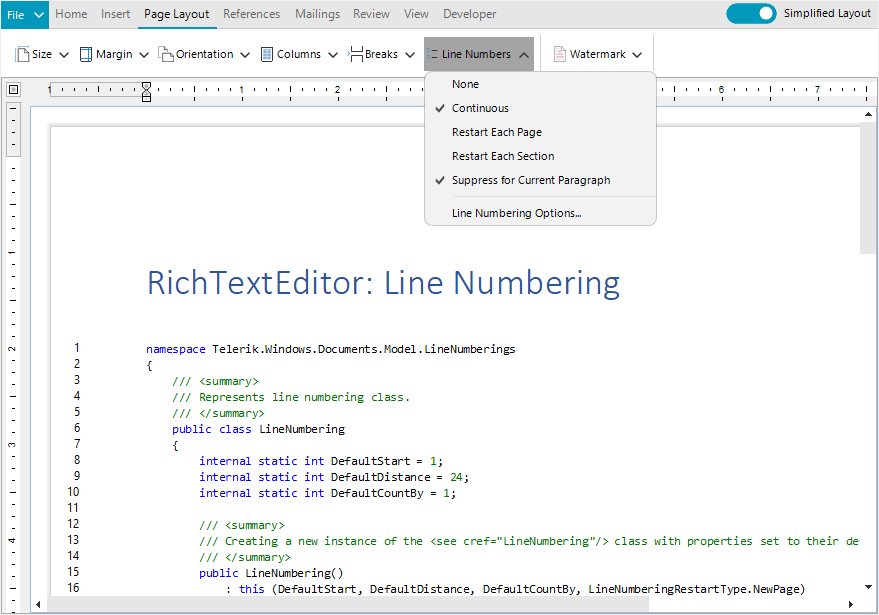
Task: Click the 'namespace' keyword on line 1
Action: coord(176,349)
